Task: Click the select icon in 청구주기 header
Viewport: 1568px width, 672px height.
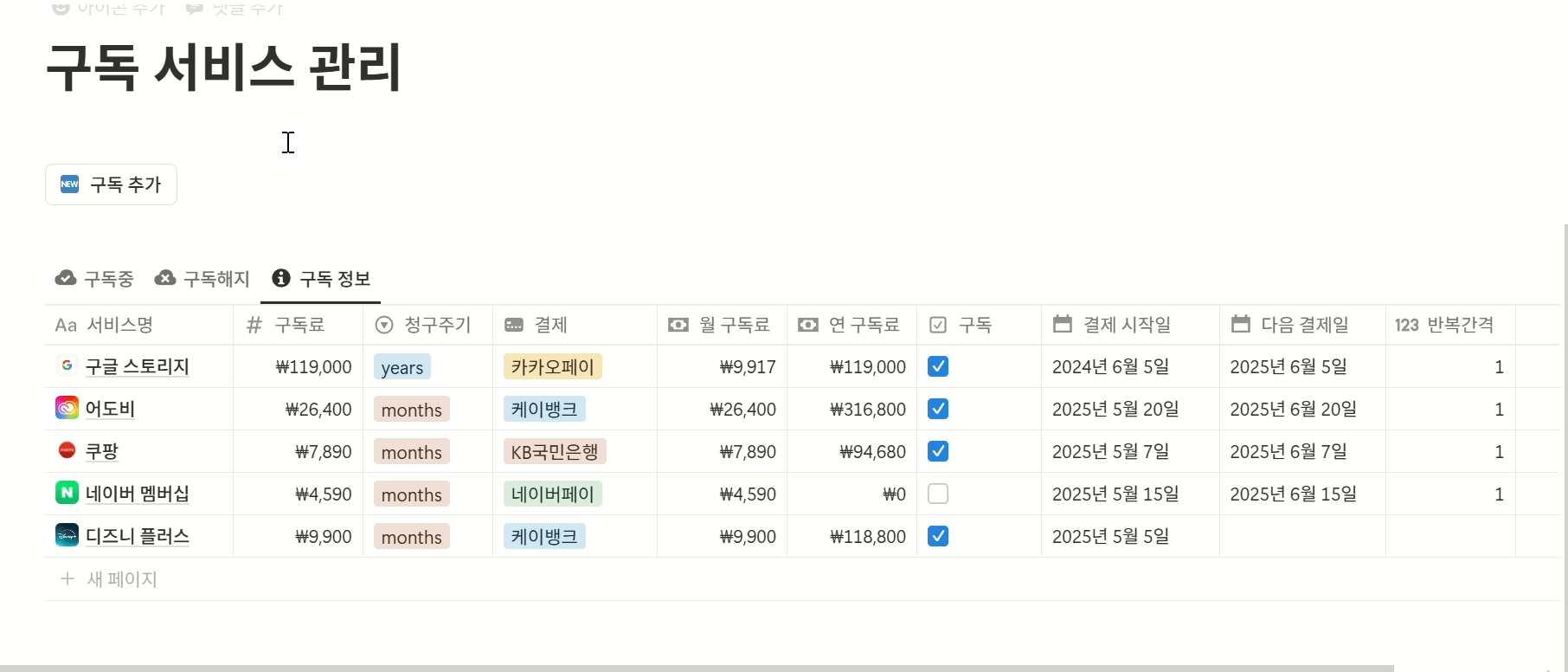Action: tap(384, 326)
